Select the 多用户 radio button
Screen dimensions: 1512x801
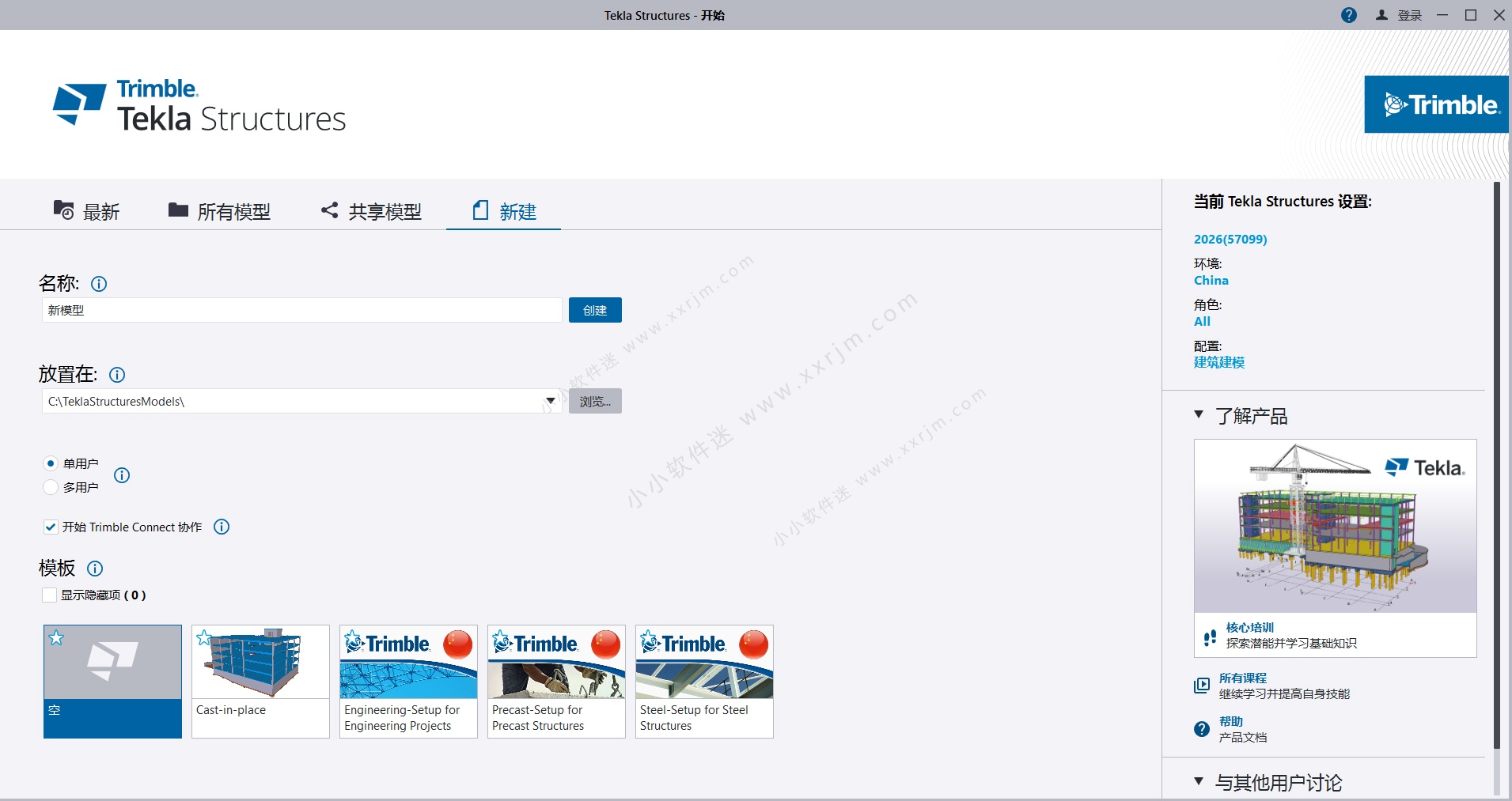coord(51,487)
